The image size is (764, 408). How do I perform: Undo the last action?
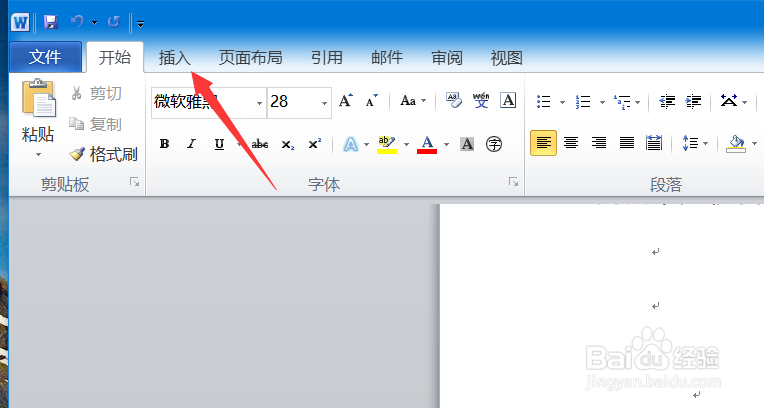[77, 21]
